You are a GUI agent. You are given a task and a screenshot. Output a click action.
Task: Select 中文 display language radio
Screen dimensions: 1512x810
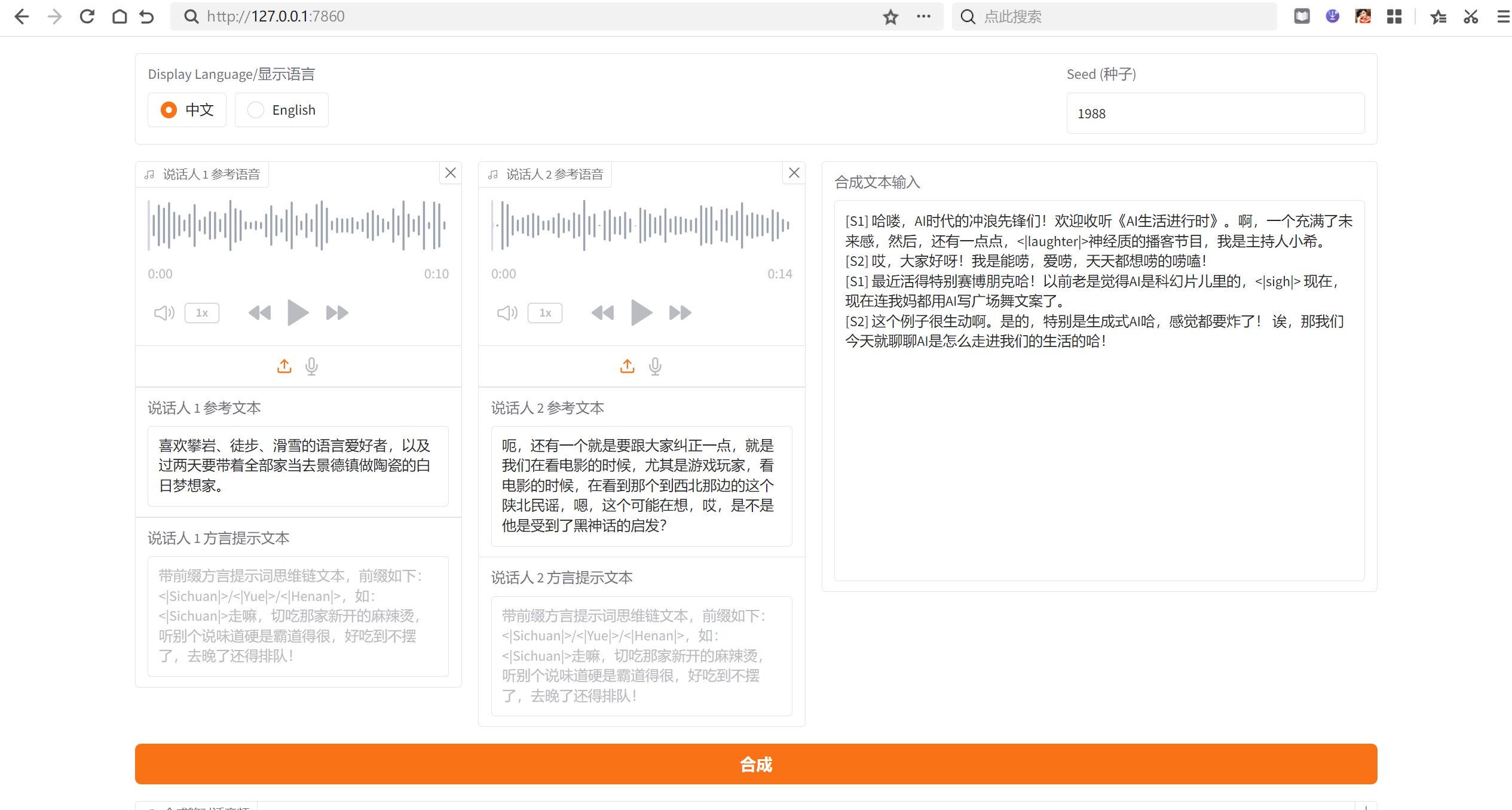coord(169,110)
